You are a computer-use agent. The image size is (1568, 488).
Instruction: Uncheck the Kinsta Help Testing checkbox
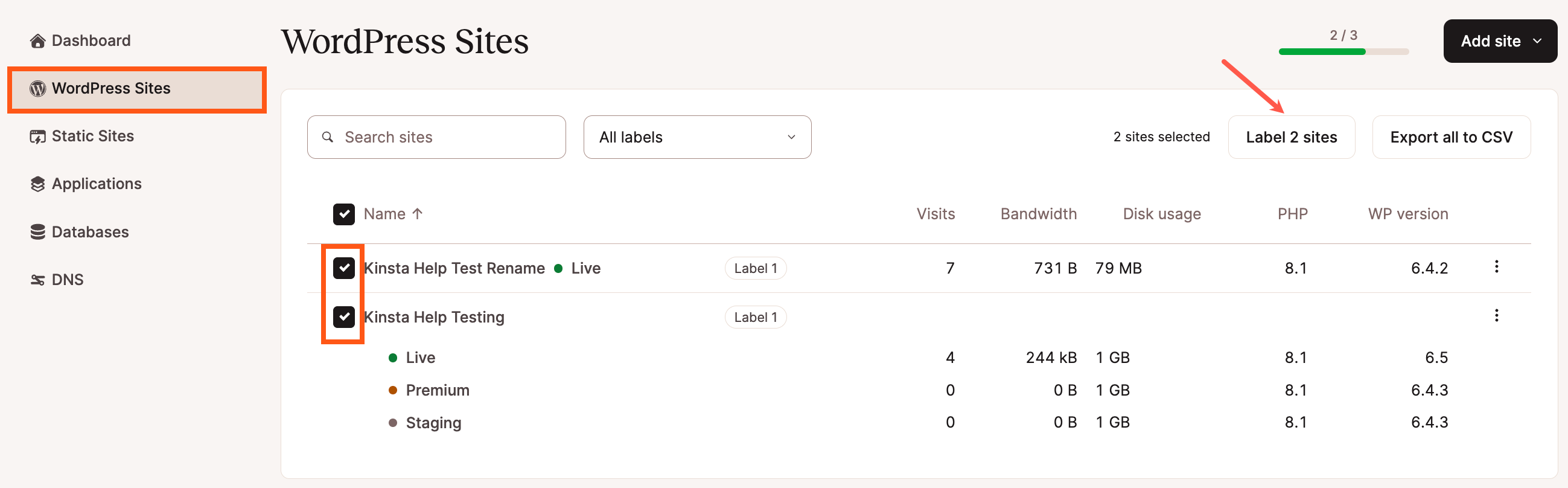tap(344, 317)
